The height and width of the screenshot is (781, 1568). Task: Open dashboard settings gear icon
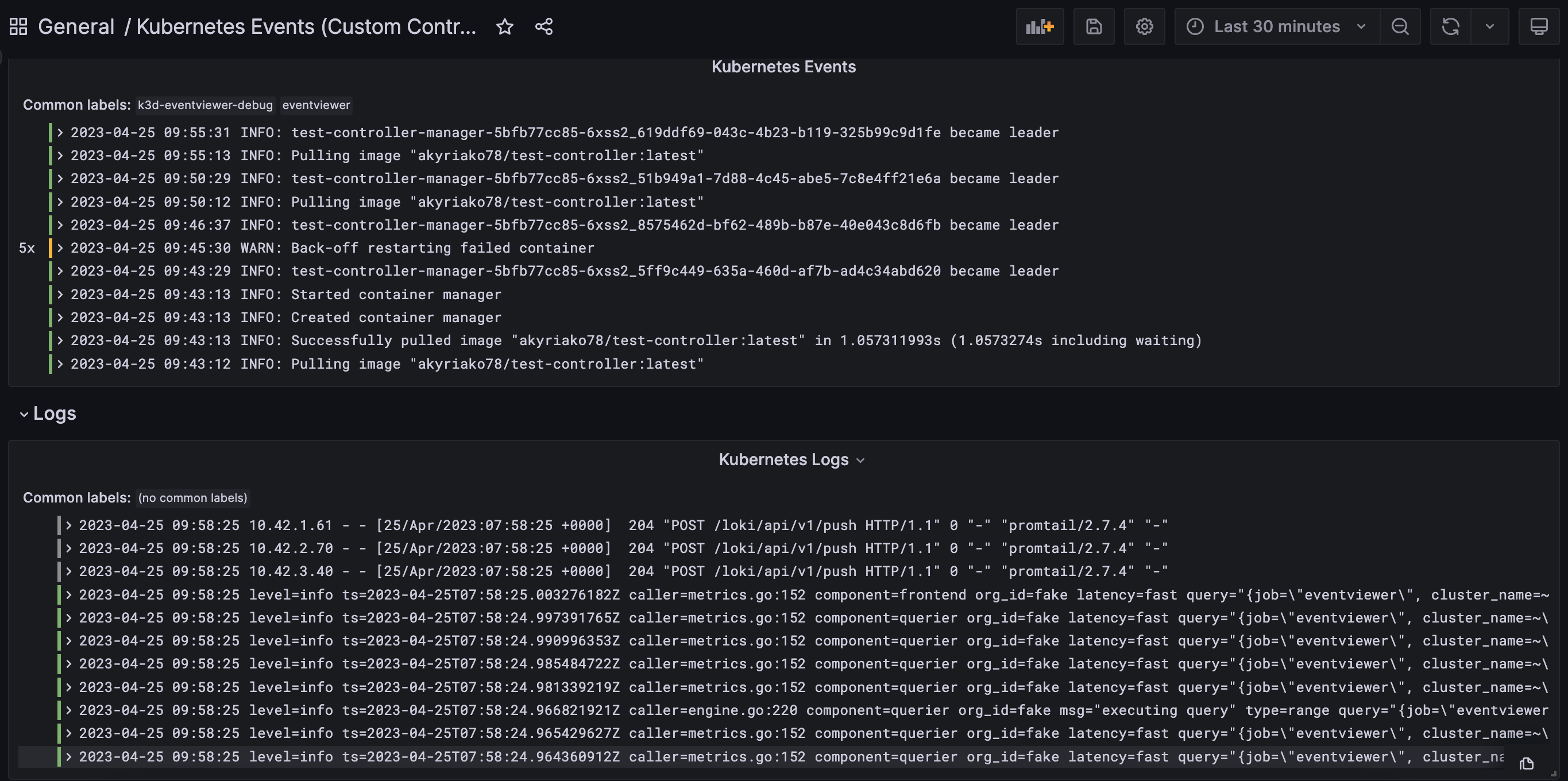[1144, 27]
